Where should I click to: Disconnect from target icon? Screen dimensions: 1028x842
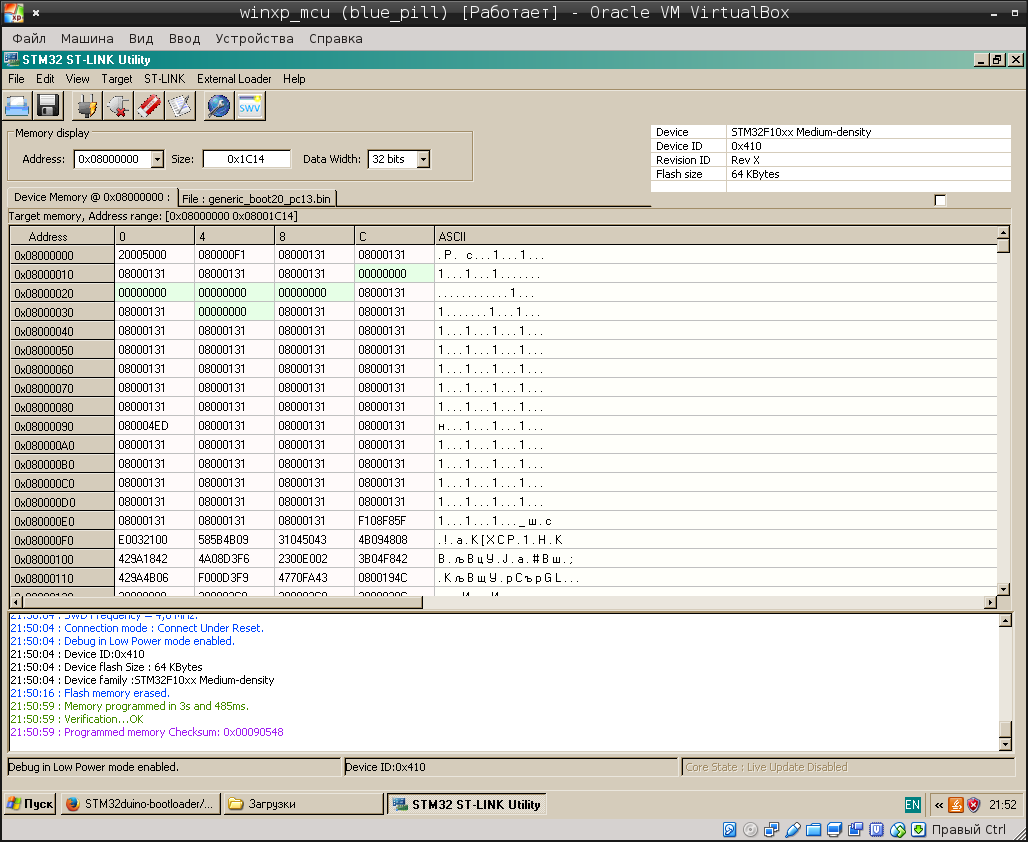(x=118, y=106)
